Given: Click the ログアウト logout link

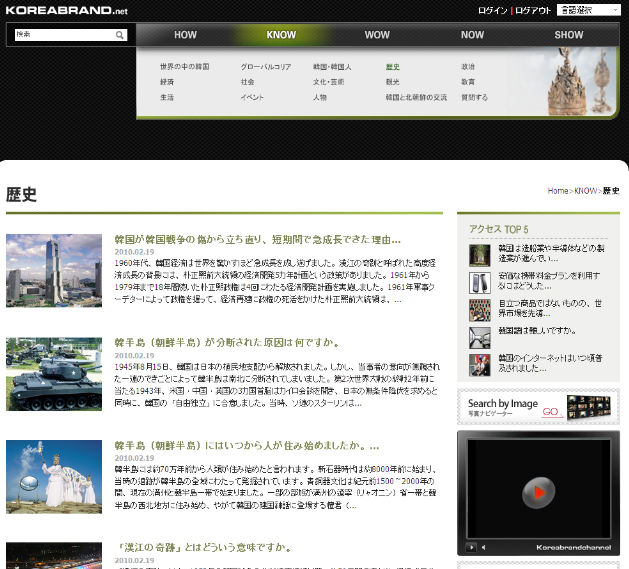Looking at the screenshot, I should point(533,10).
